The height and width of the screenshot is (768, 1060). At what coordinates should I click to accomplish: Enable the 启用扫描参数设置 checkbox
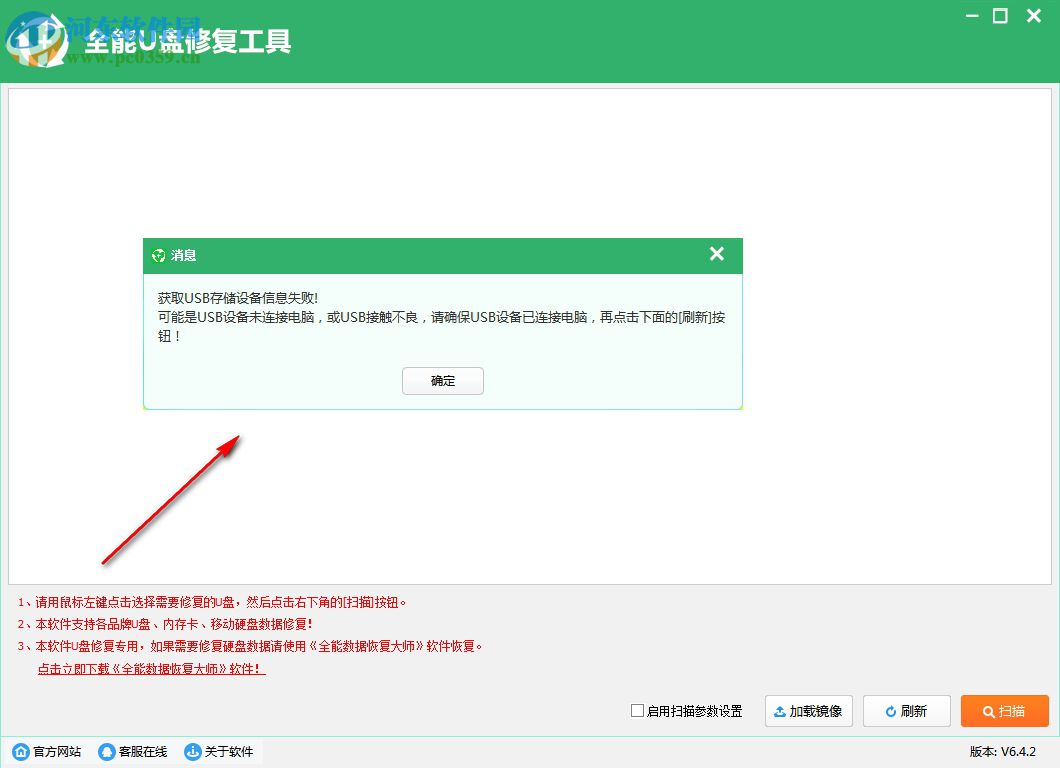(636, 711)
